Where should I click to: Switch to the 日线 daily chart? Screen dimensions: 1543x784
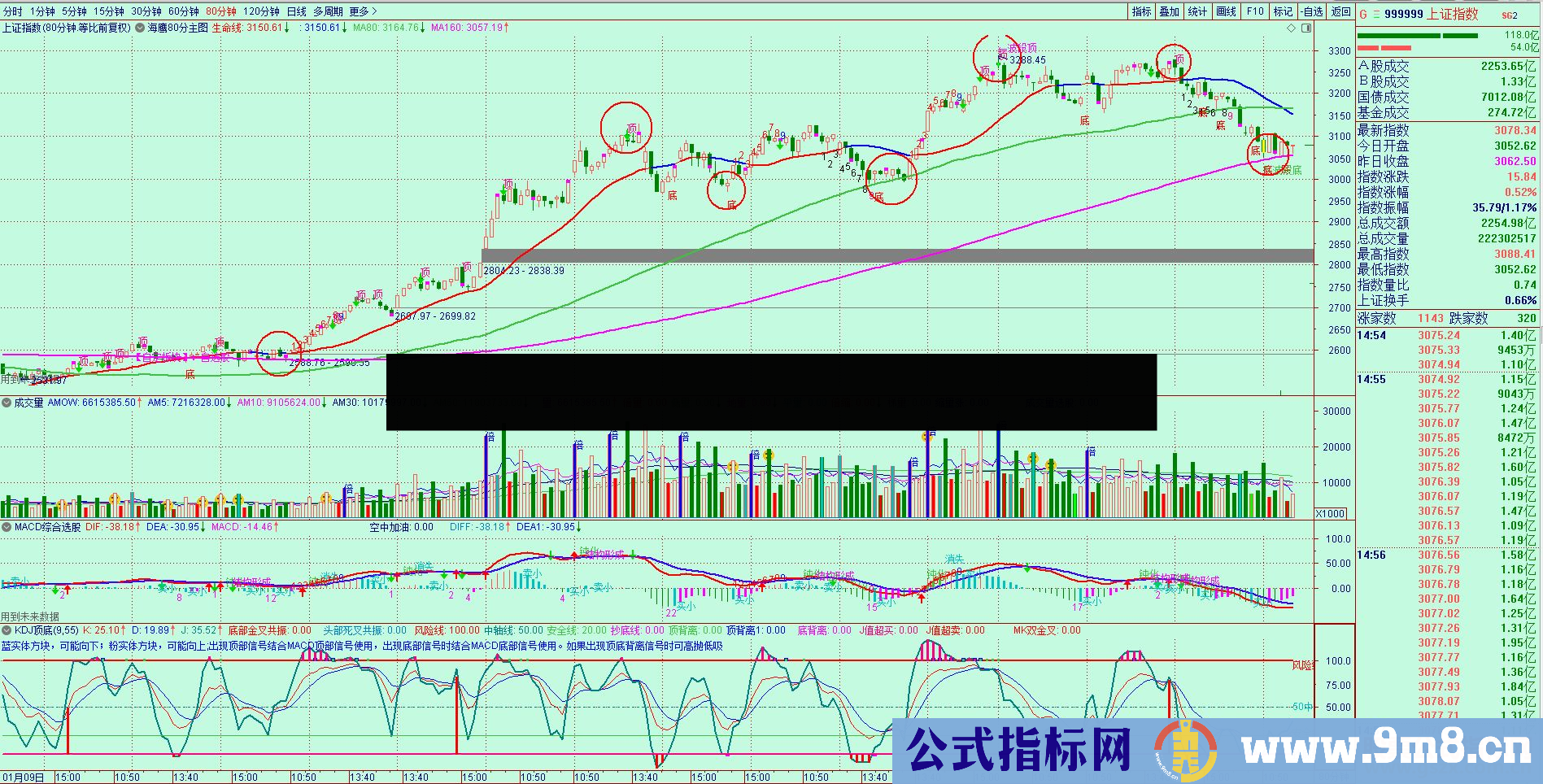(x=297, y=11)
